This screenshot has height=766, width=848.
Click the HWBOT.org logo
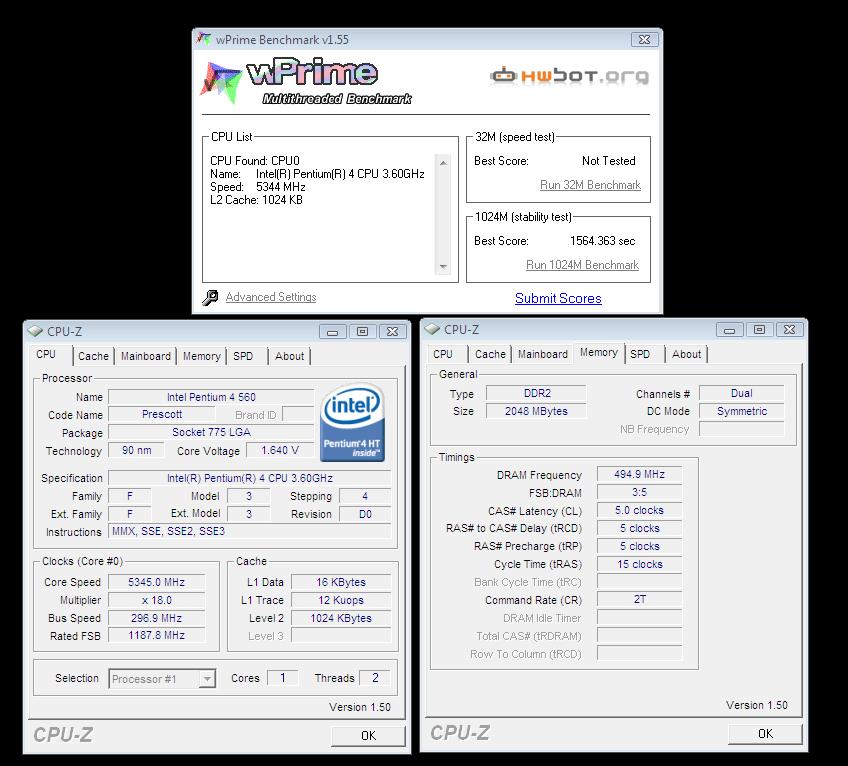[x=569, y=76]
